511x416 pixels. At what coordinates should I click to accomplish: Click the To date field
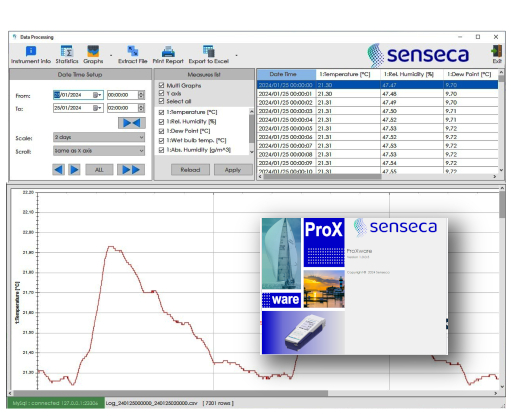pos(78,108)
